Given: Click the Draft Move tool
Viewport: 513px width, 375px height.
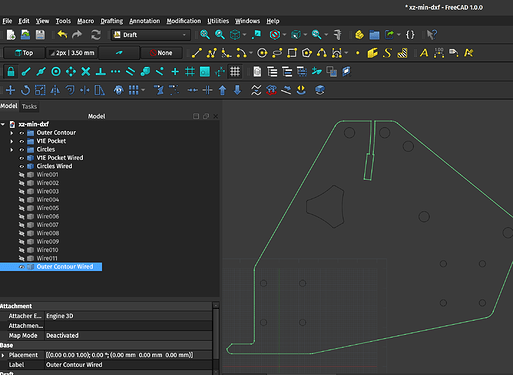Looking at the screenshot, I should pyautogui.click(x=11, y=90).
